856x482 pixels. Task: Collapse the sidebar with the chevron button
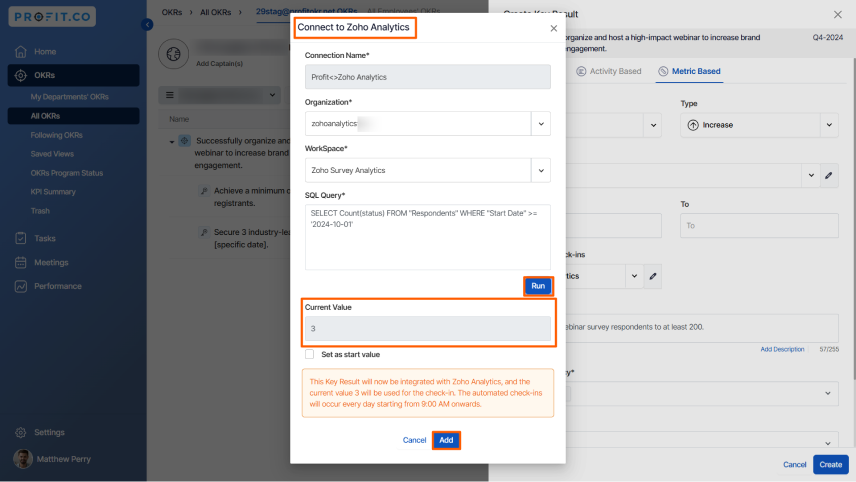[147, 25]
